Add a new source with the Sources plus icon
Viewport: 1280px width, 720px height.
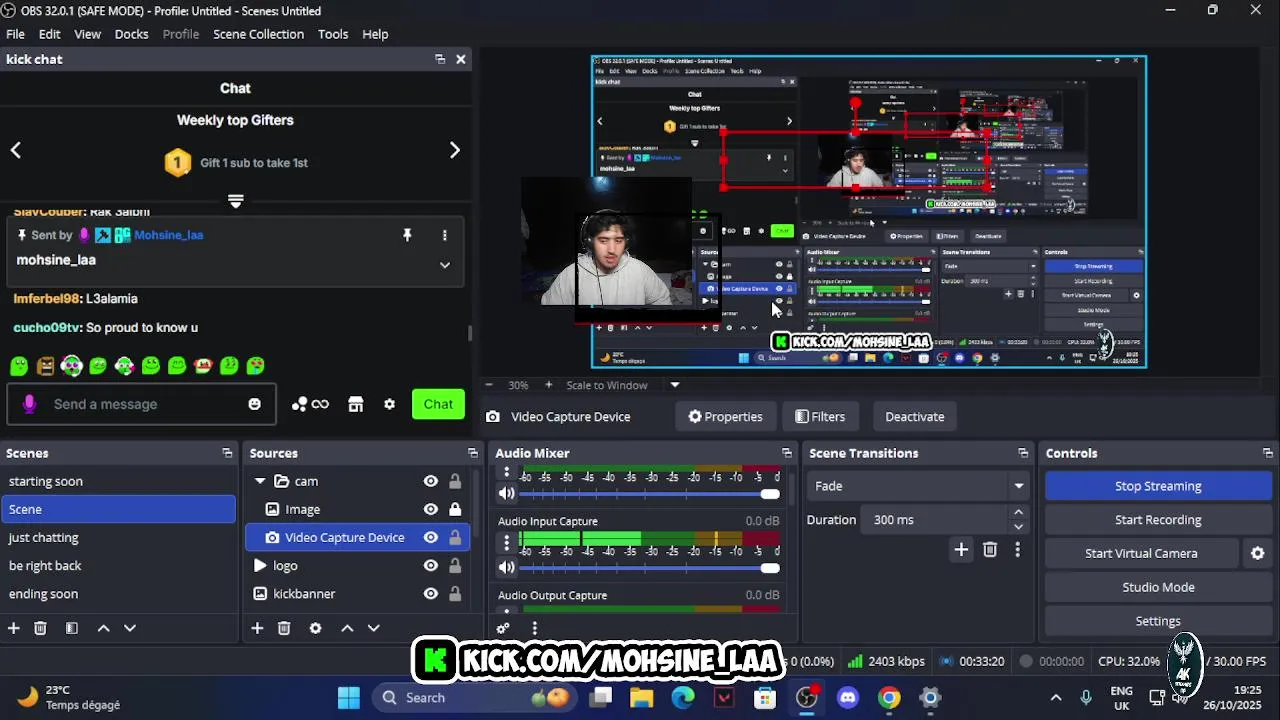tap(257, 628)
